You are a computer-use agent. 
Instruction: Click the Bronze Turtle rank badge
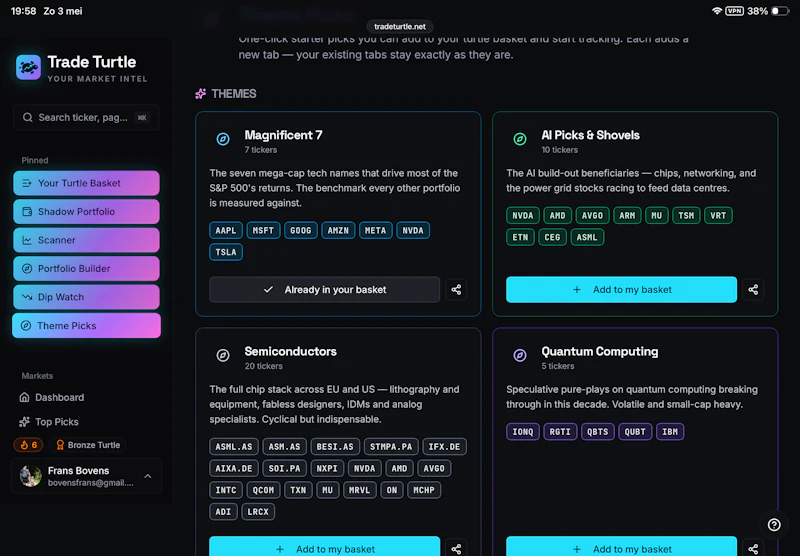[88, 445]
